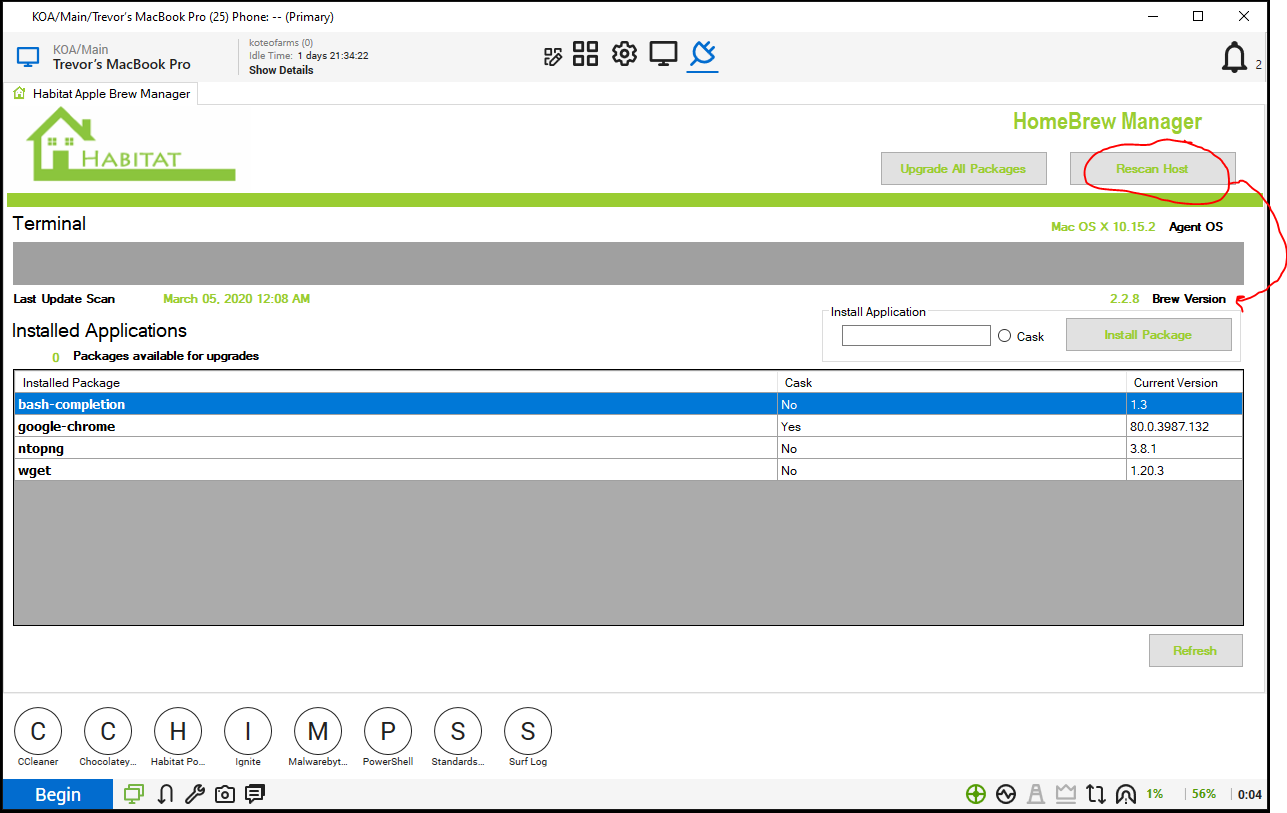Click Show Details under idle time
The width and height of the screenshot is (1287, 813).
(x=281, y=71)
